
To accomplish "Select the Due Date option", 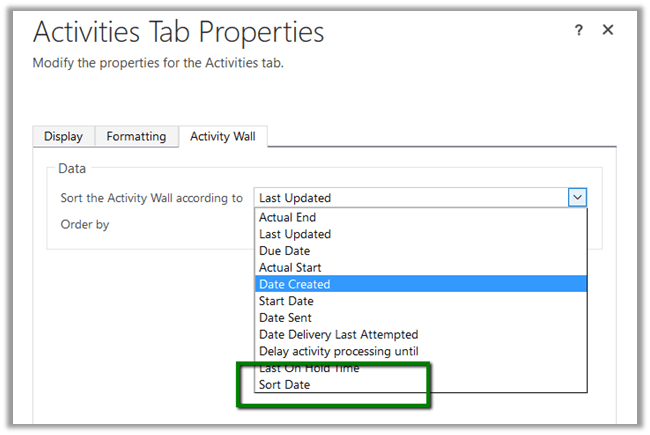I will pyautogui.click(x=285, y=251).
